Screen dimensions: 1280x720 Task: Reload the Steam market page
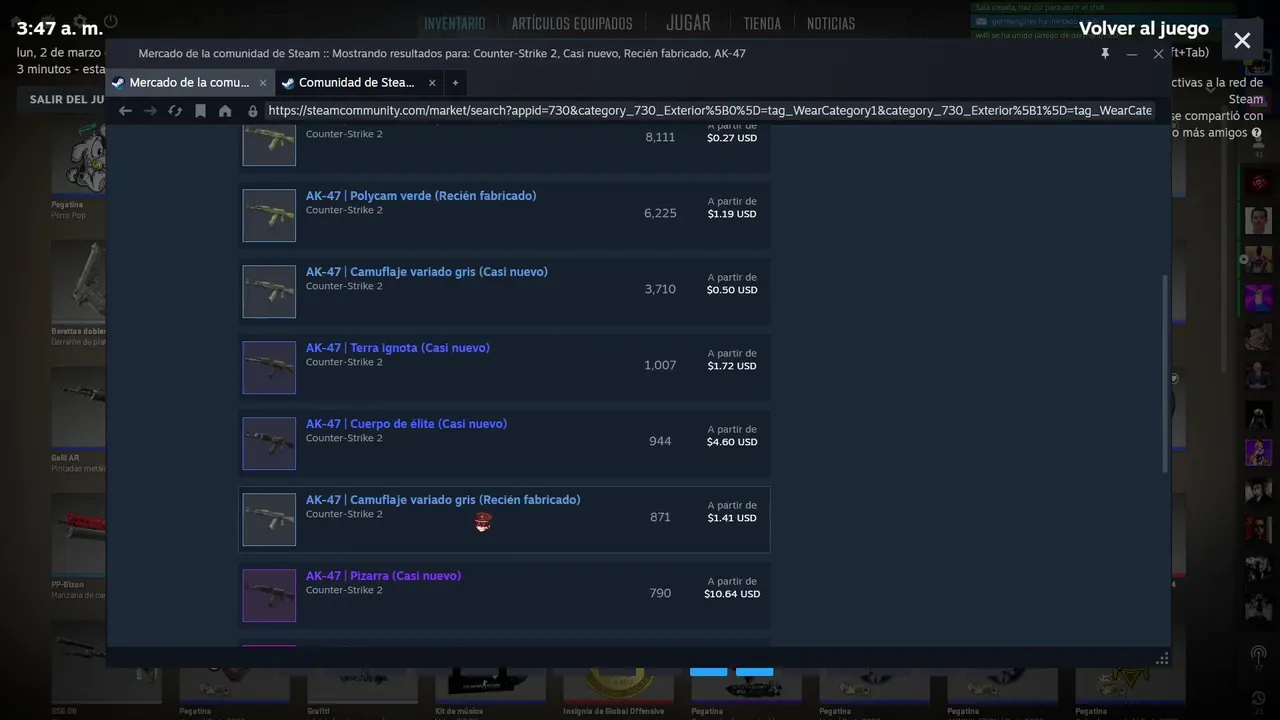(175, 111)
